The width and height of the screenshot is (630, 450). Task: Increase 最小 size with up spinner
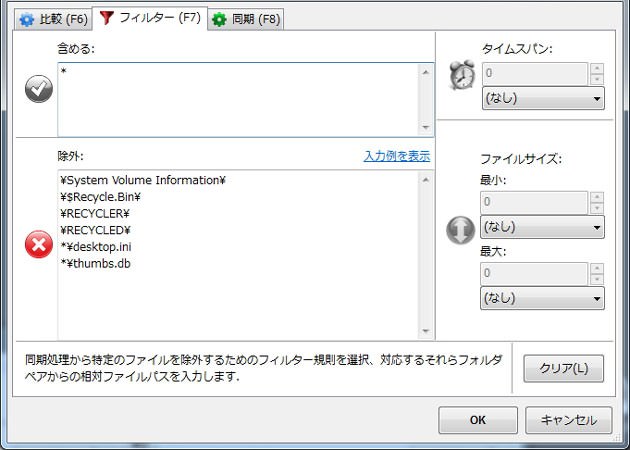(x=597, y=197)
